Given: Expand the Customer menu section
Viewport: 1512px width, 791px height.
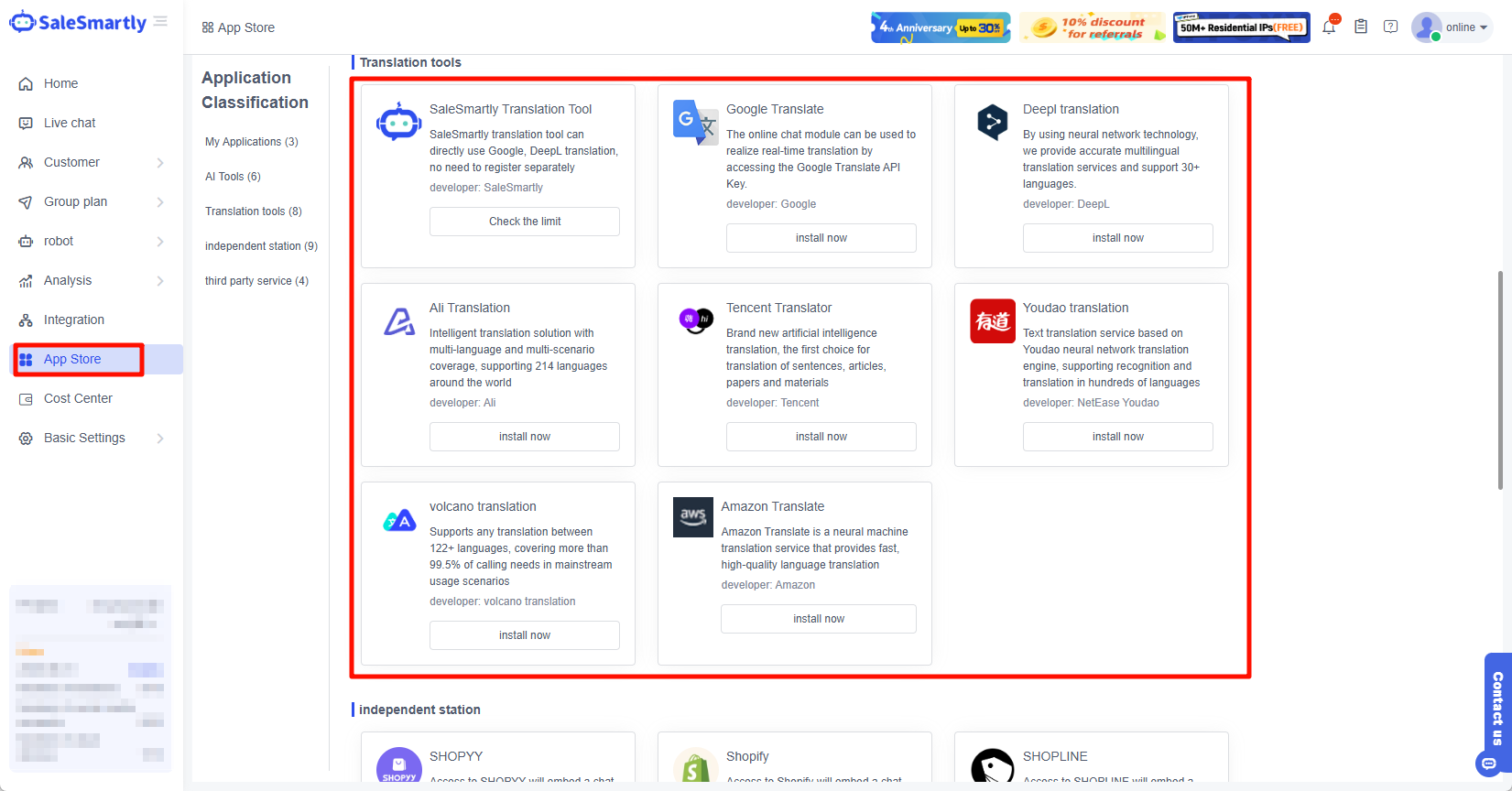Looking at the screenshot, I should click(92, 162).
